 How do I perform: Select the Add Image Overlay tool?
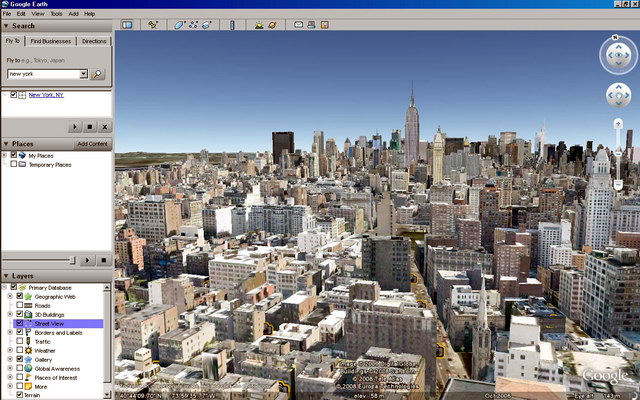(207, 25)
